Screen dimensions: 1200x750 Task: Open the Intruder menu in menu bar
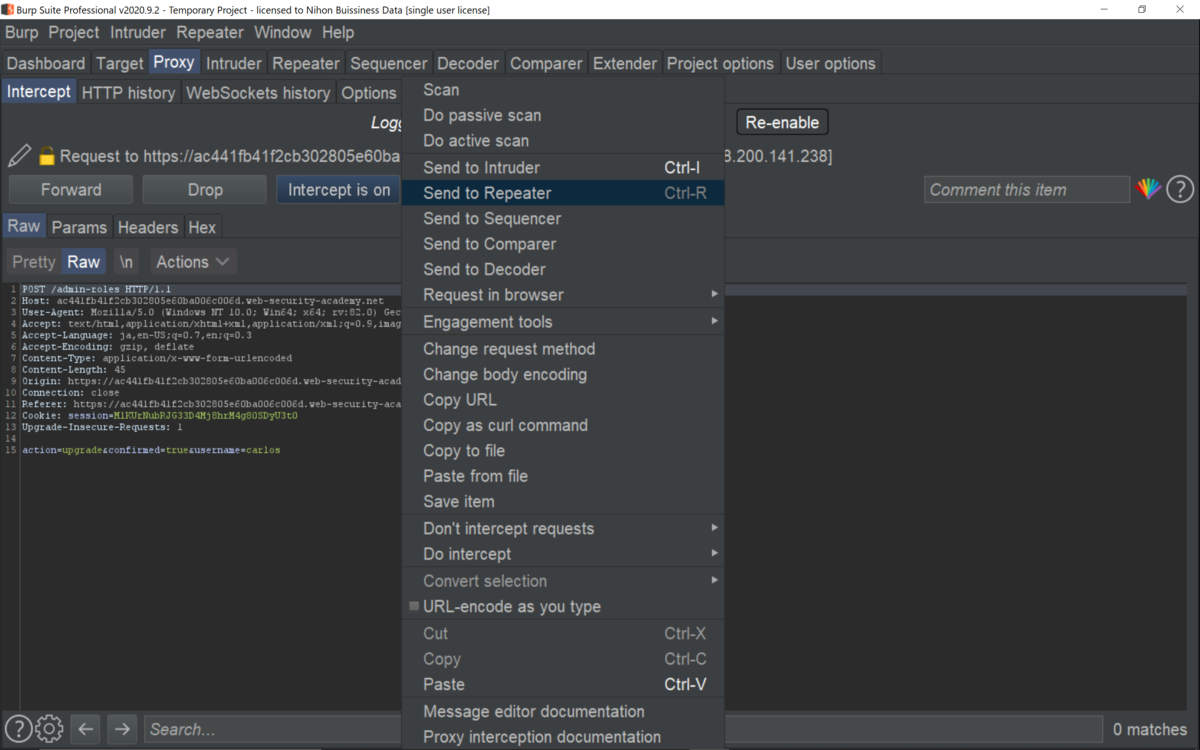138,32
